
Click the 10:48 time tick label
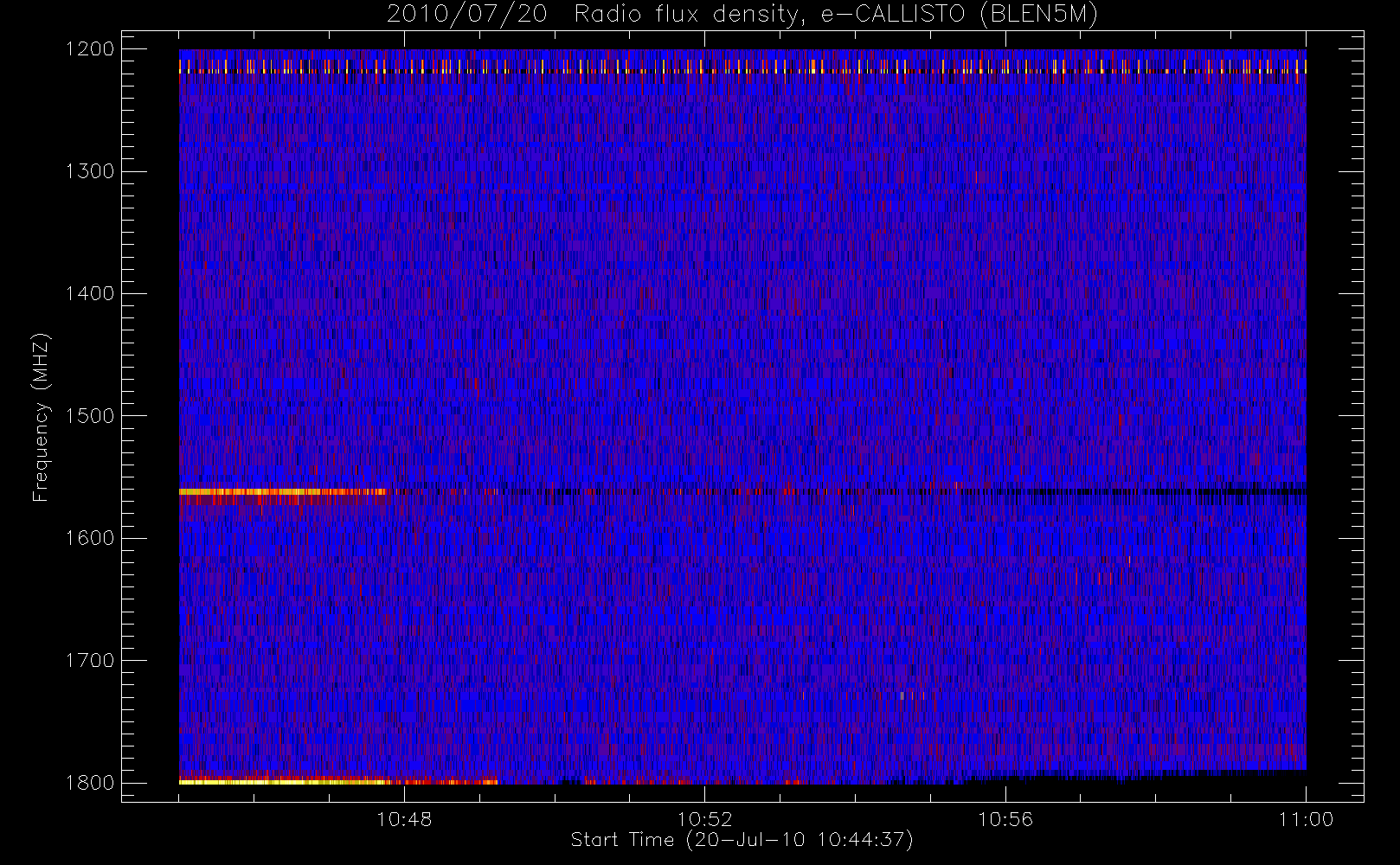click(404, 819)
